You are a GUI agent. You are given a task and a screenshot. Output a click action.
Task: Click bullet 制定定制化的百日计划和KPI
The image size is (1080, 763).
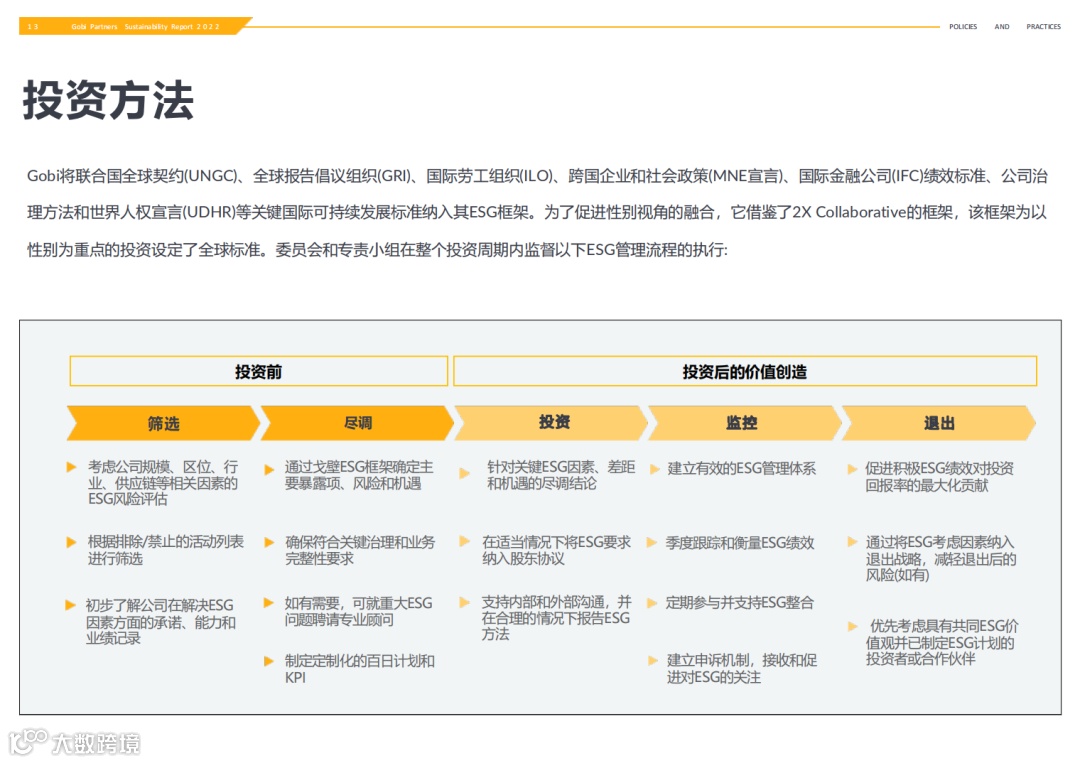[x=360, y=669]
